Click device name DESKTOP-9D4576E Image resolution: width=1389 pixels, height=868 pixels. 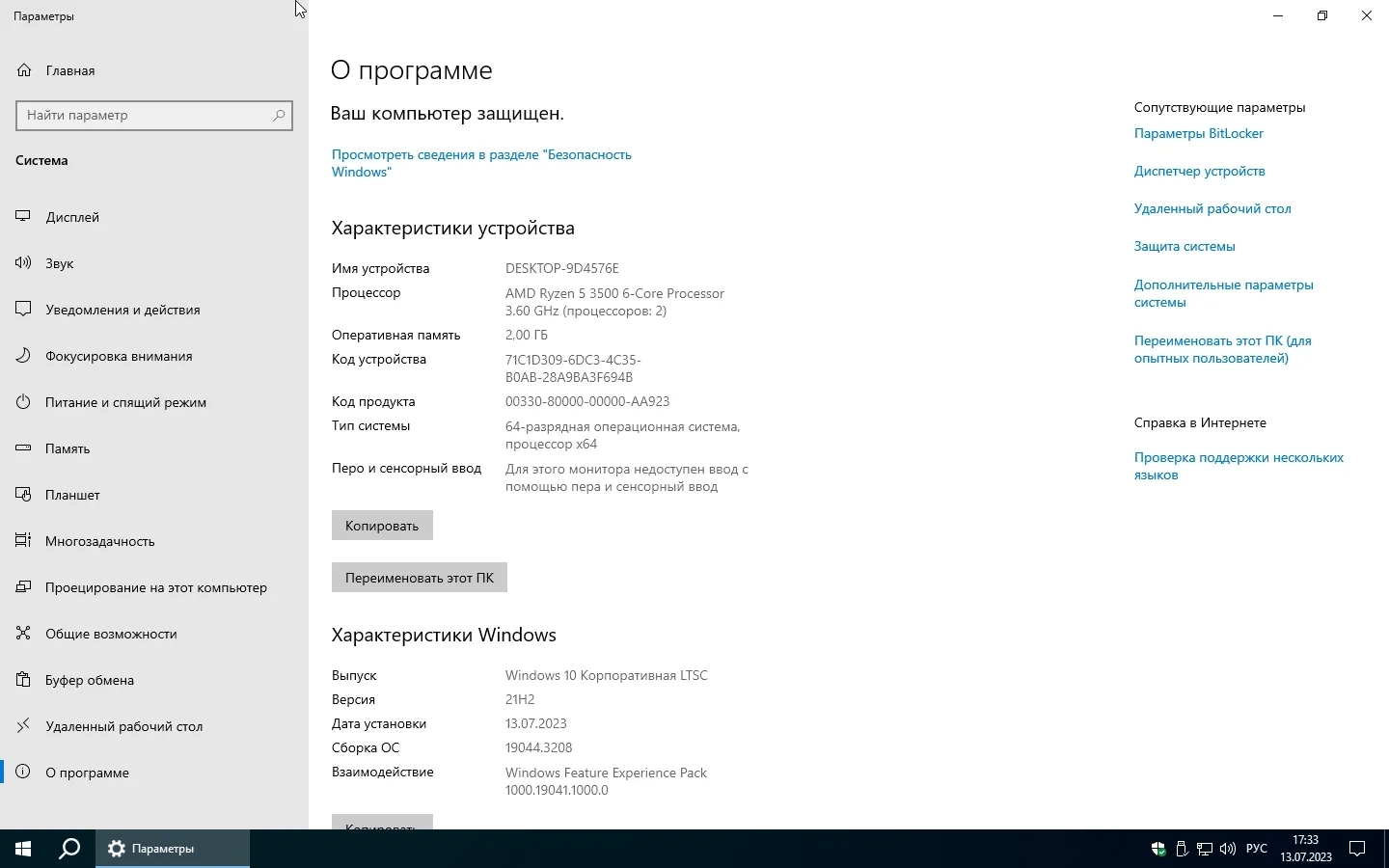point(562,269)
